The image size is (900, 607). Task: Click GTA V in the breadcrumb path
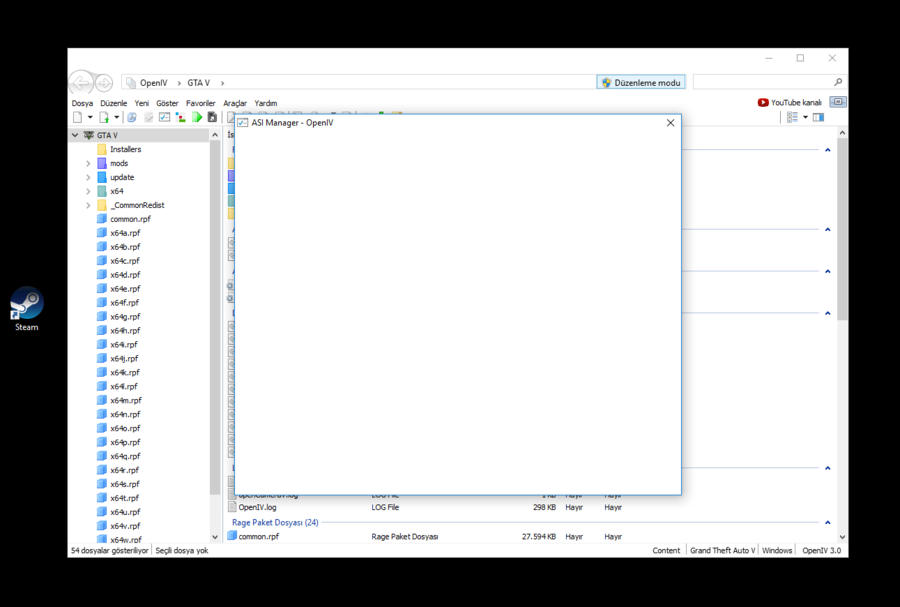(x=199, y=83)
